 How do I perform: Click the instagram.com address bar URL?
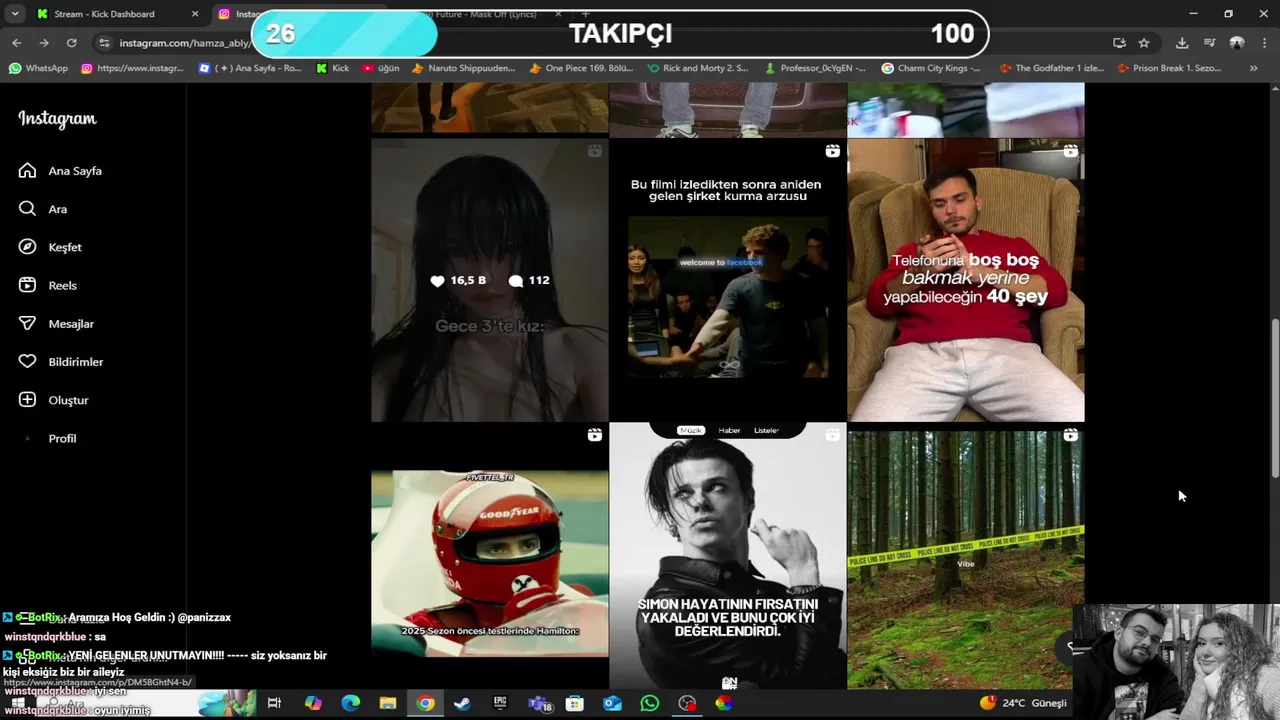pyautogui.click(x=184, y=43)
